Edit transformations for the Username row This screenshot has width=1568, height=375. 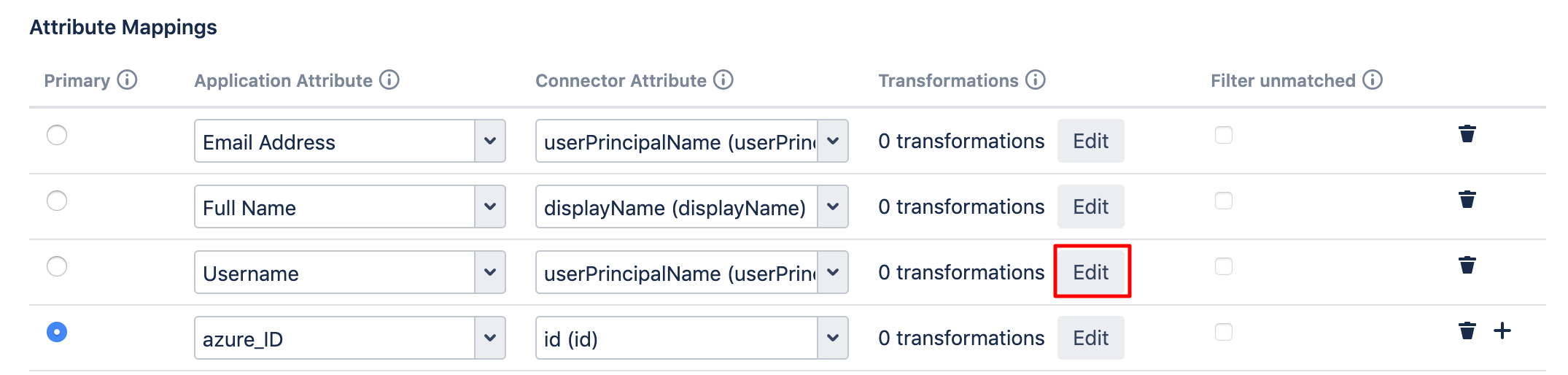click(x=1090, y=272)
